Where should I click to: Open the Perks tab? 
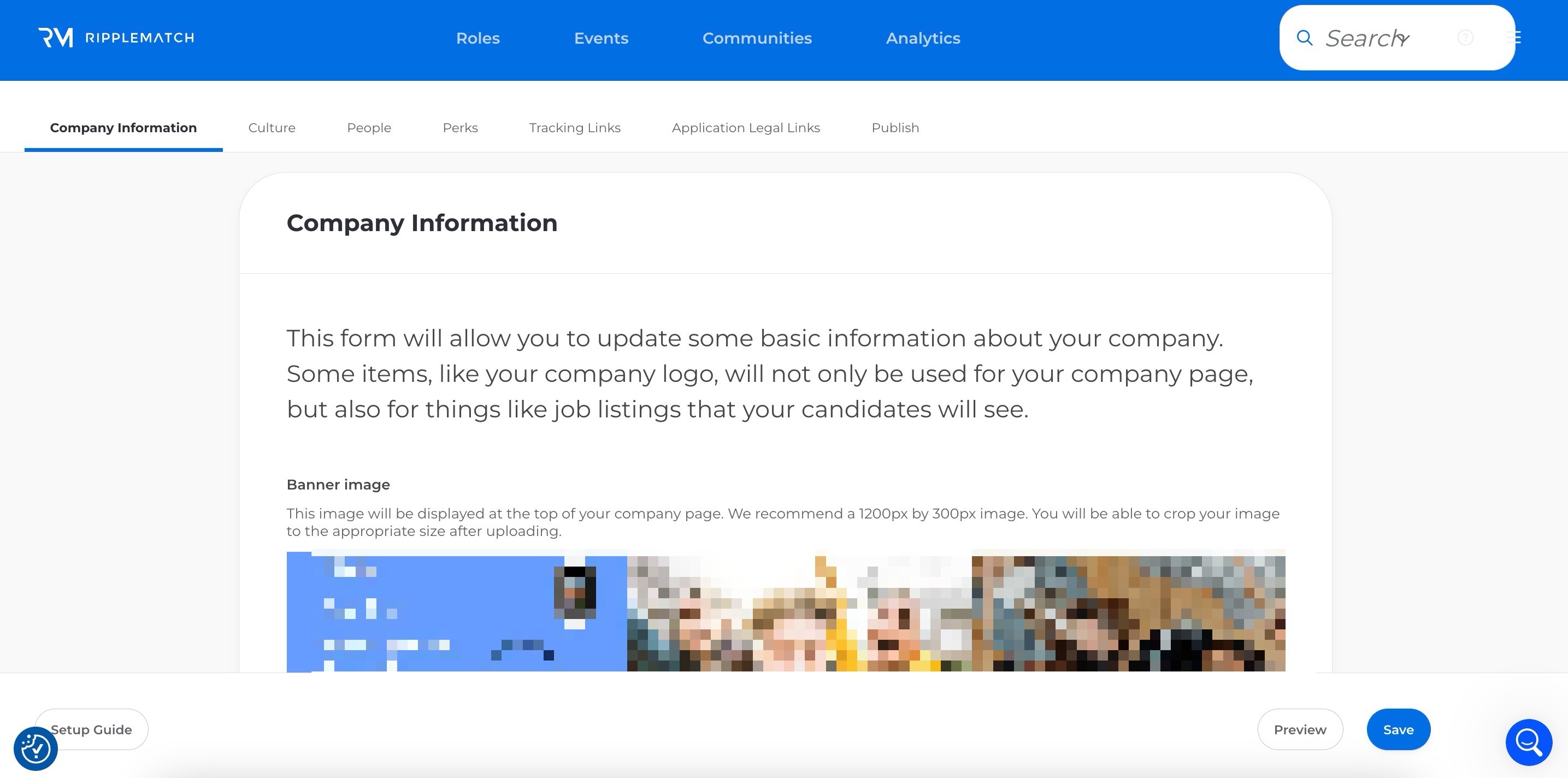[x=460, y=128]
